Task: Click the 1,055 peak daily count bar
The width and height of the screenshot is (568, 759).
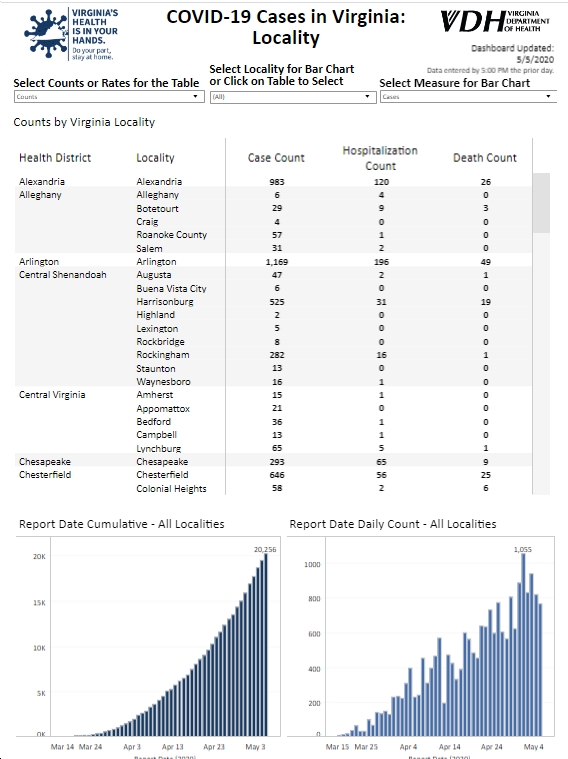Action: [x=523, y=645]
